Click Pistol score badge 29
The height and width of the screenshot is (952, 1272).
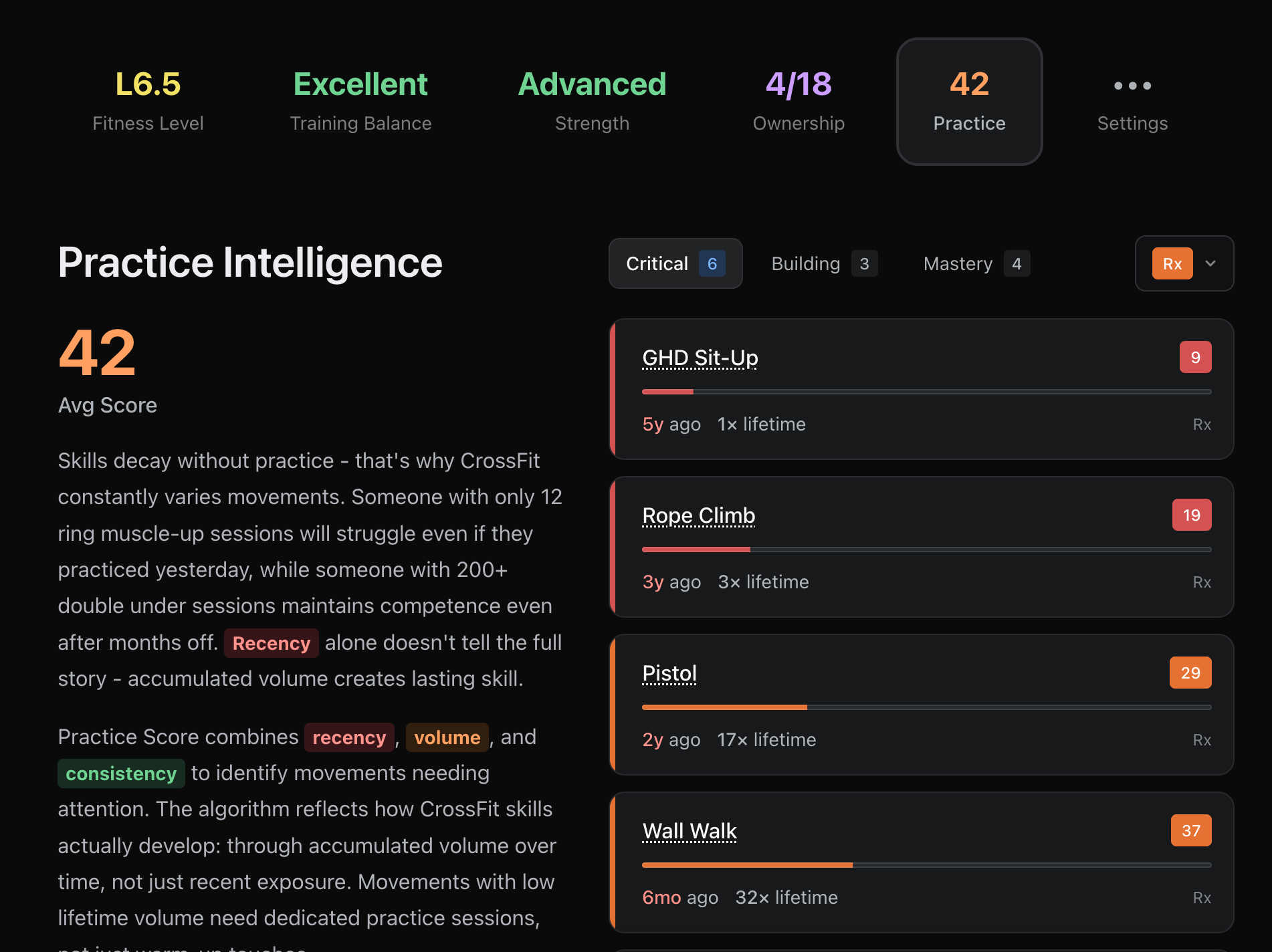(1190, 673)
